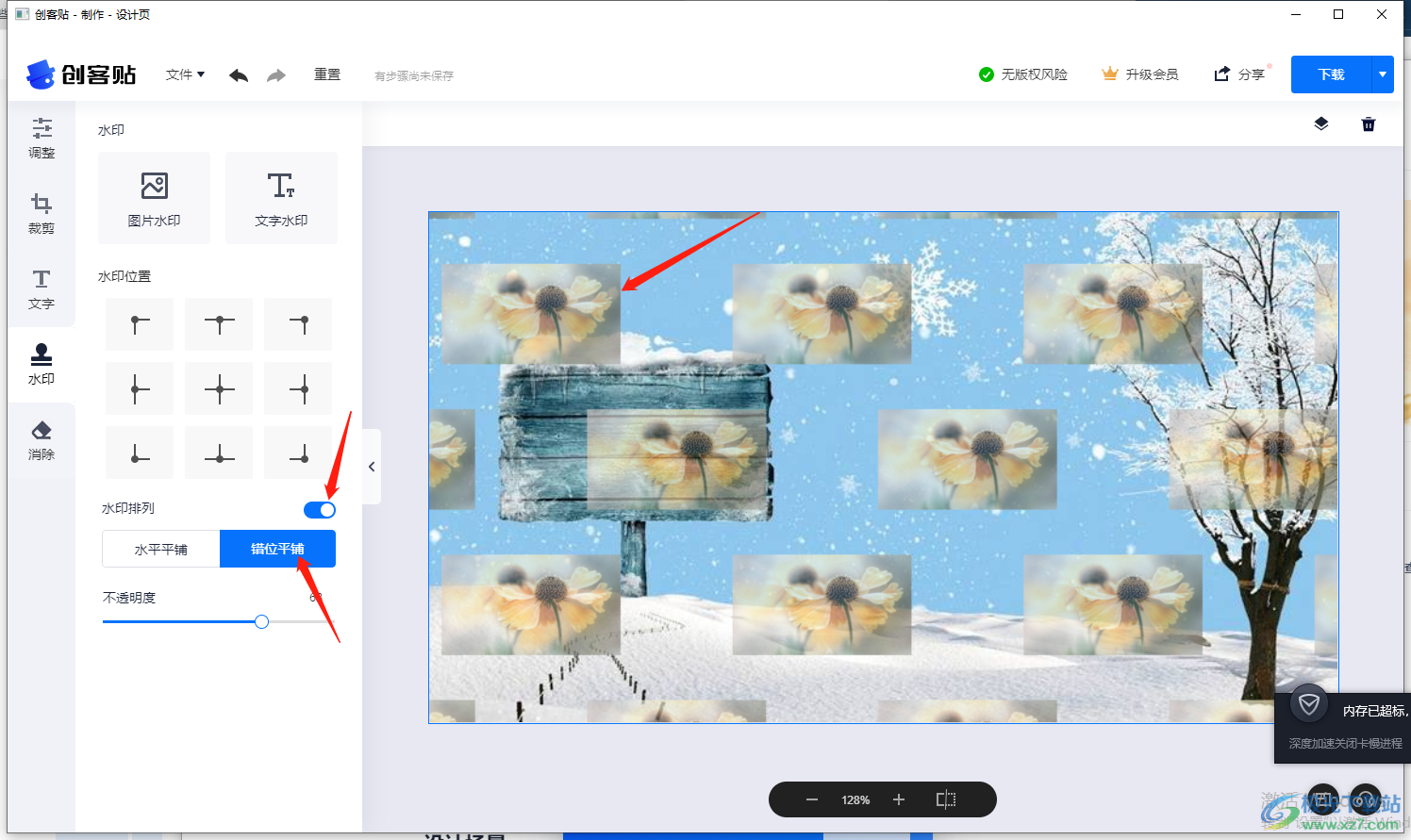Open the layers icon

(1320, 124)
